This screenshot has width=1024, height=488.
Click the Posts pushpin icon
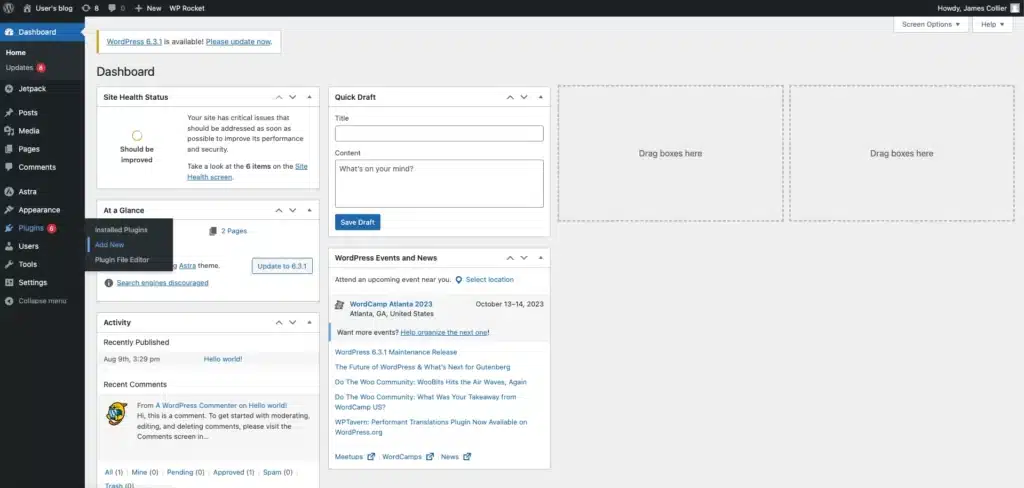point(8,112)
